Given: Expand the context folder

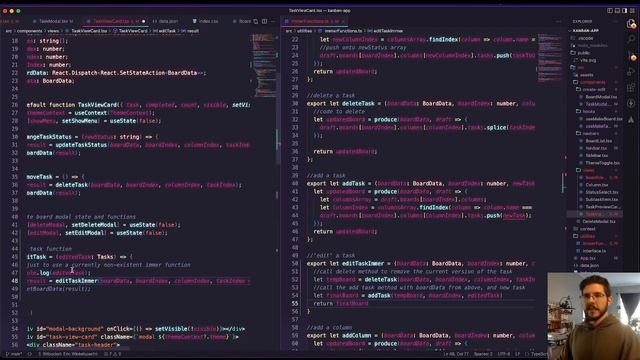Looking at the screenshot, I should click(587, 229).
